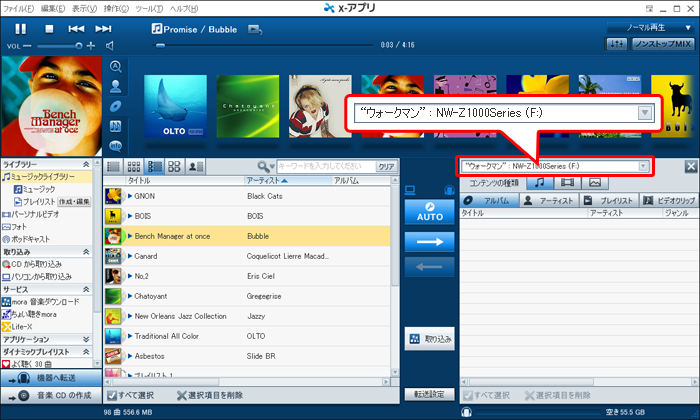Adjust the VOL volume slider handle

point(77,46)
